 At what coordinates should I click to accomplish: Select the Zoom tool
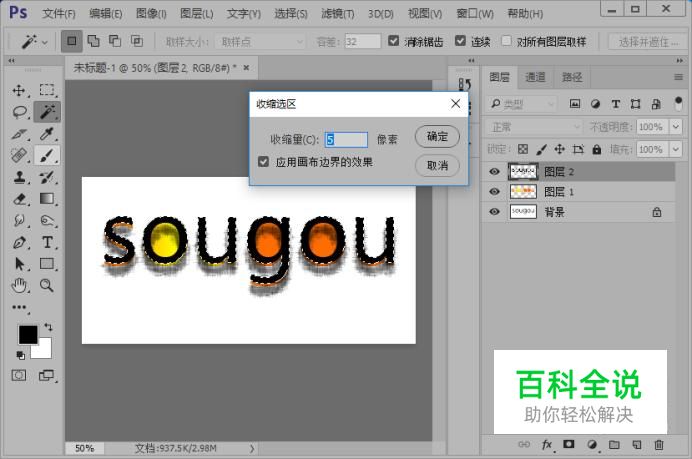[47, 286]
